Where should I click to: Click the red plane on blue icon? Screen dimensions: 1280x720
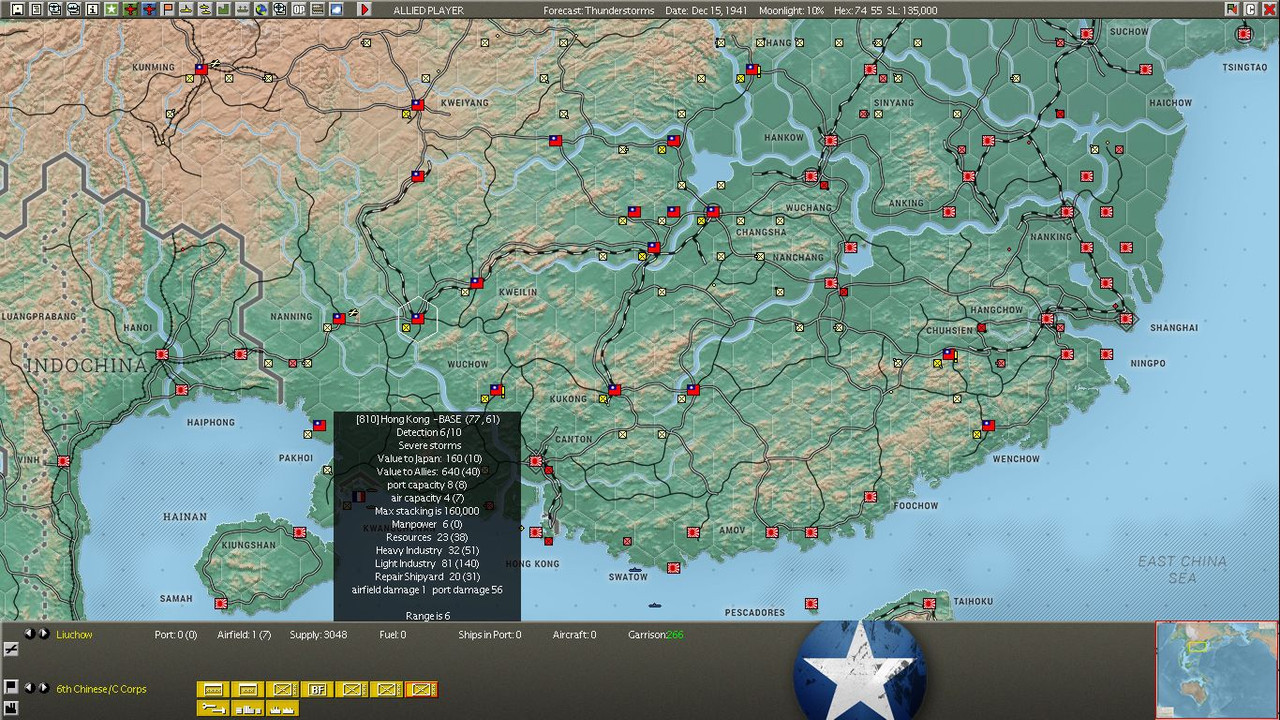coord(149,9)
